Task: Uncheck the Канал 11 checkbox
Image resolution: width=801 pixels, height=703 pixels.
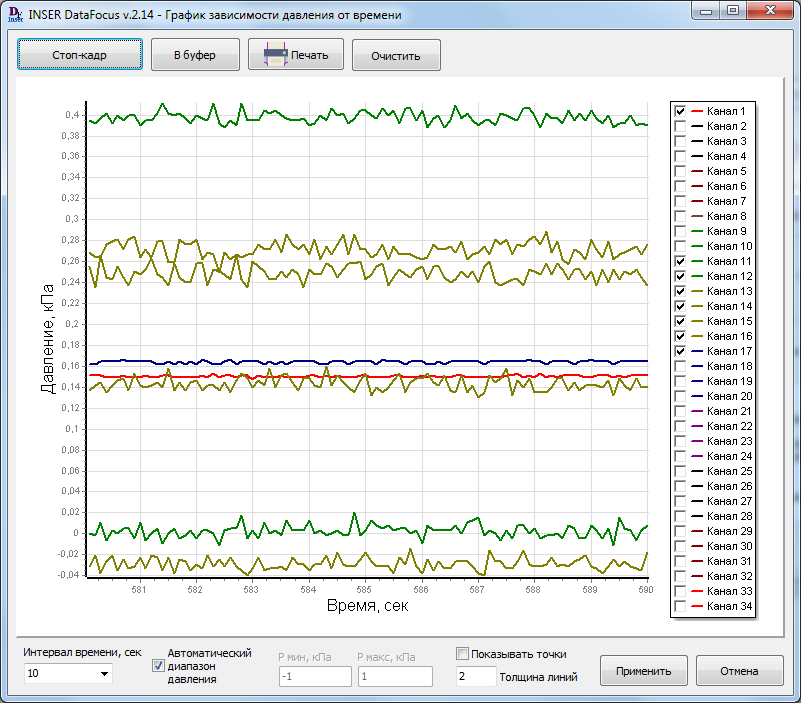Action: (x=680, y=261)
